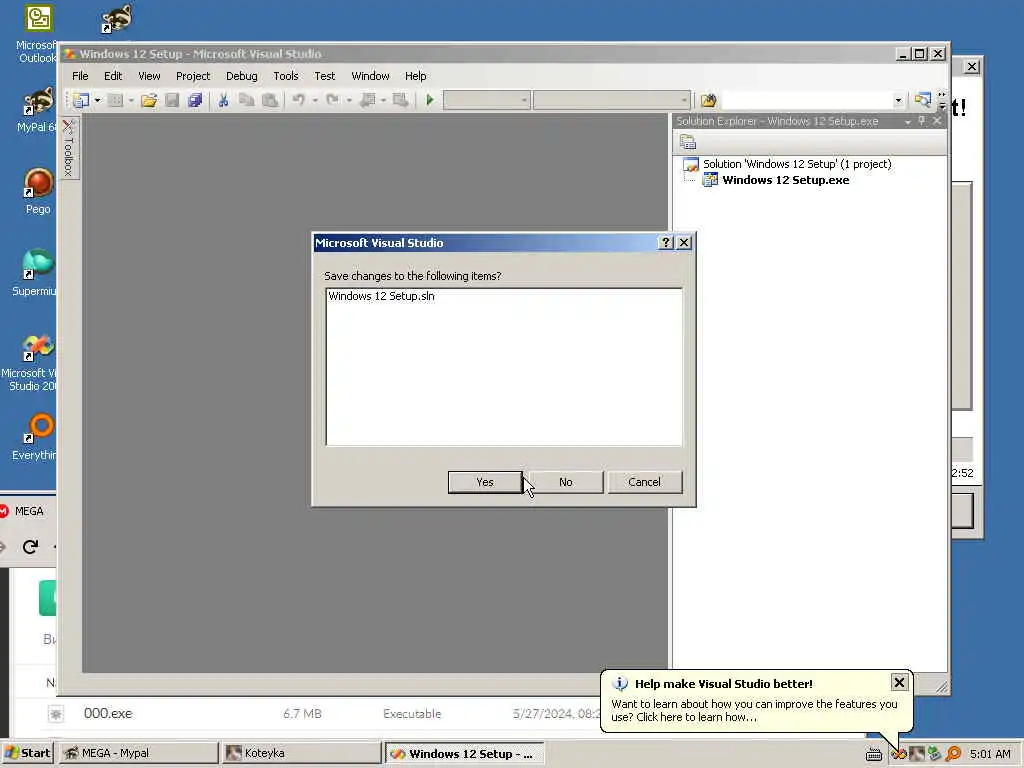Switch to Koteyka taskbar button
Viewport: 1024px width, 768px height.
300,753
